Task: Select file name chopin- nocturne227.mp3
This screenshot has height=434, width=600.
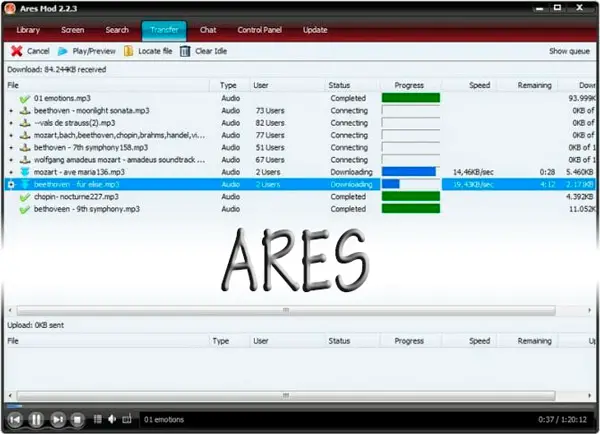Action: 76,197
